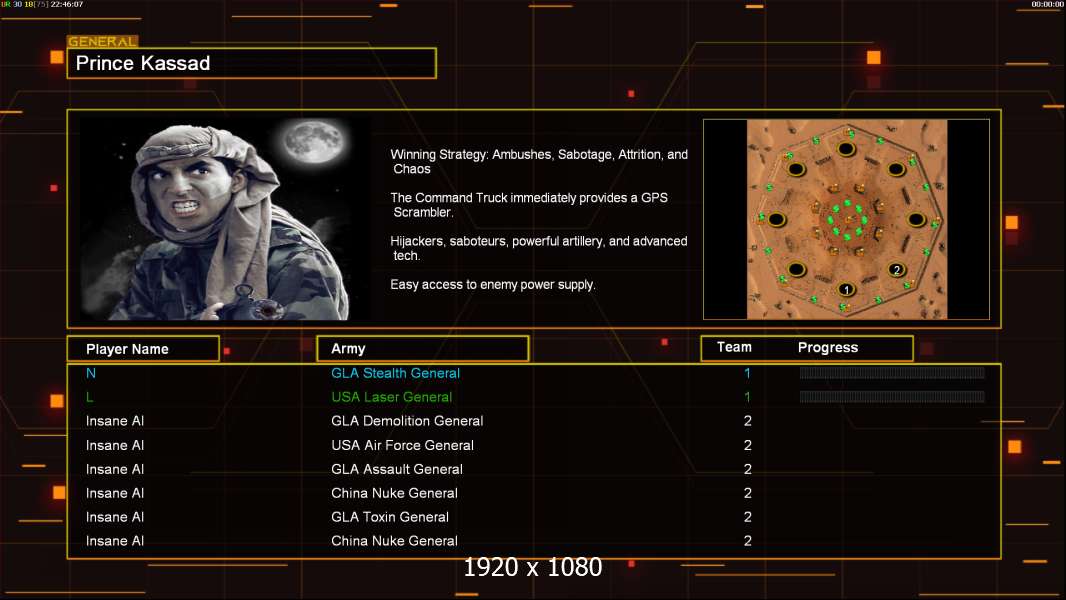Click team number in GLA Assault General row
The width and height of the screenshot is (1066, 600).
(748, 469)
